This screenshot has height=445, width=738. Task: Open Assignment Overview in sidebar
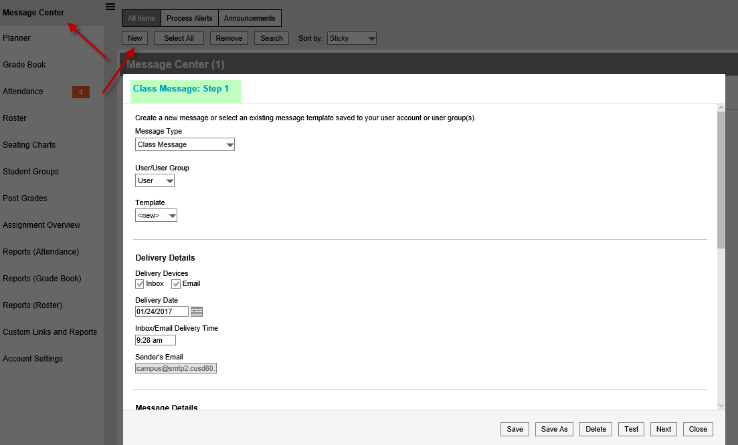pyautogui.click(x=41, y=225)
